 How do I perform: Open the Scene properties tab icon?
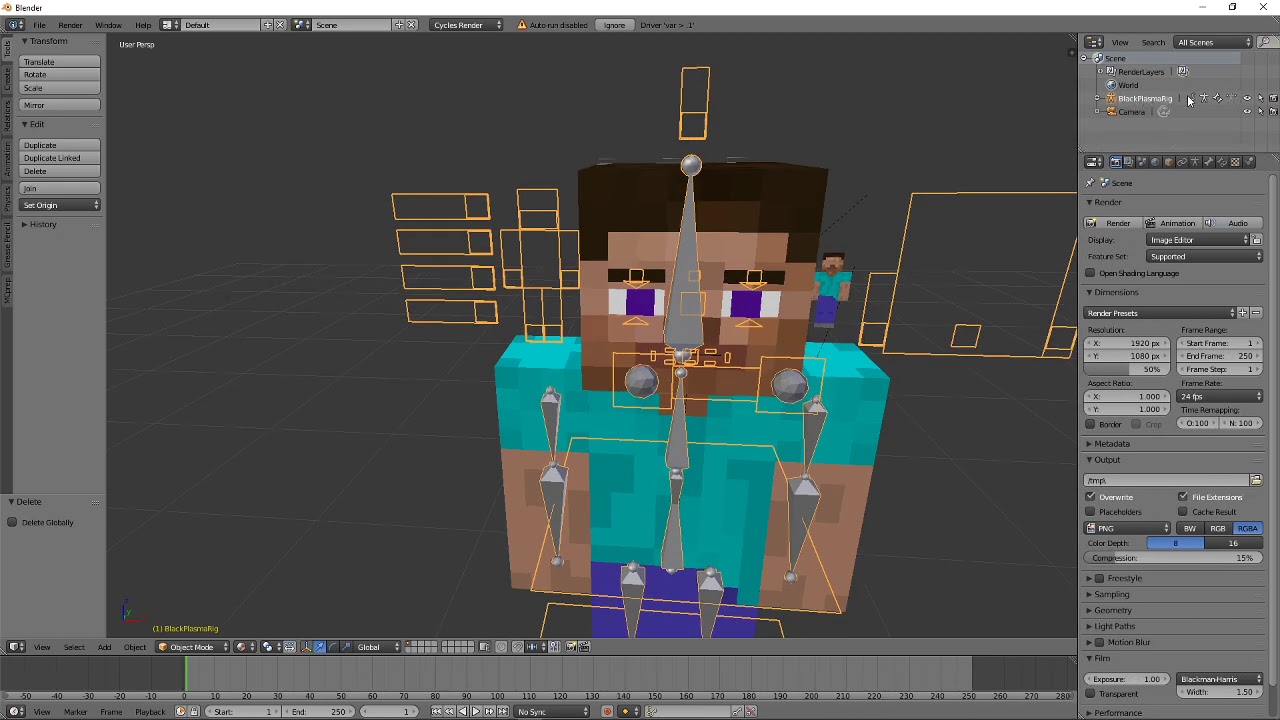pos(1142,162)
